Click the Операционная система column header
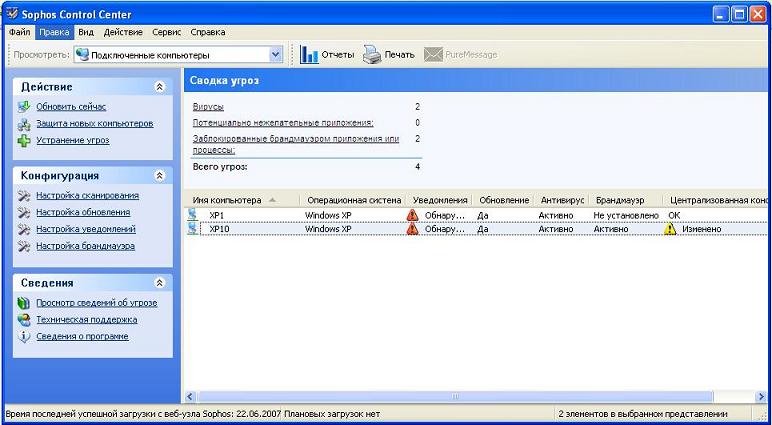Screen dimensions: 772x425 (354, 200)
